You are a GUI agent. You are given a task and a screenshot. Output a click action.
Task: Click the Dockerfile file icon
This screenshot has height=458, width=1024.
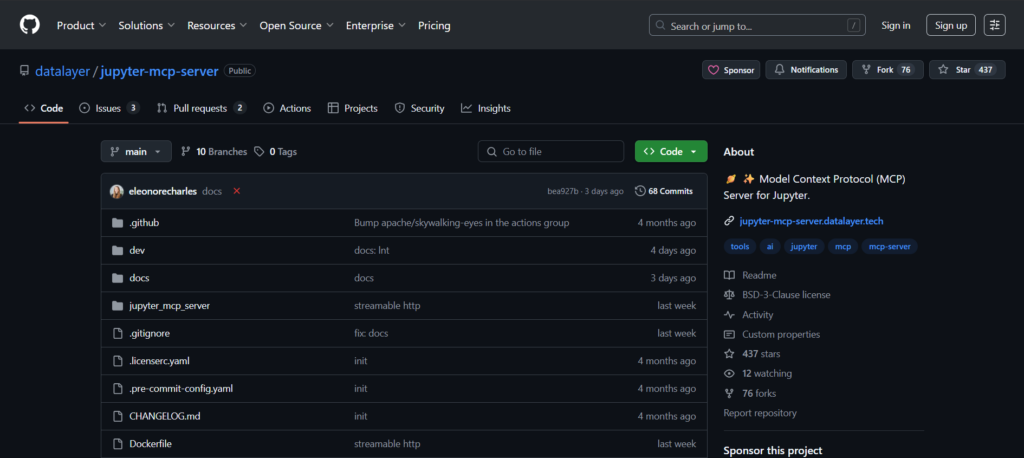[x=118, y=444]
